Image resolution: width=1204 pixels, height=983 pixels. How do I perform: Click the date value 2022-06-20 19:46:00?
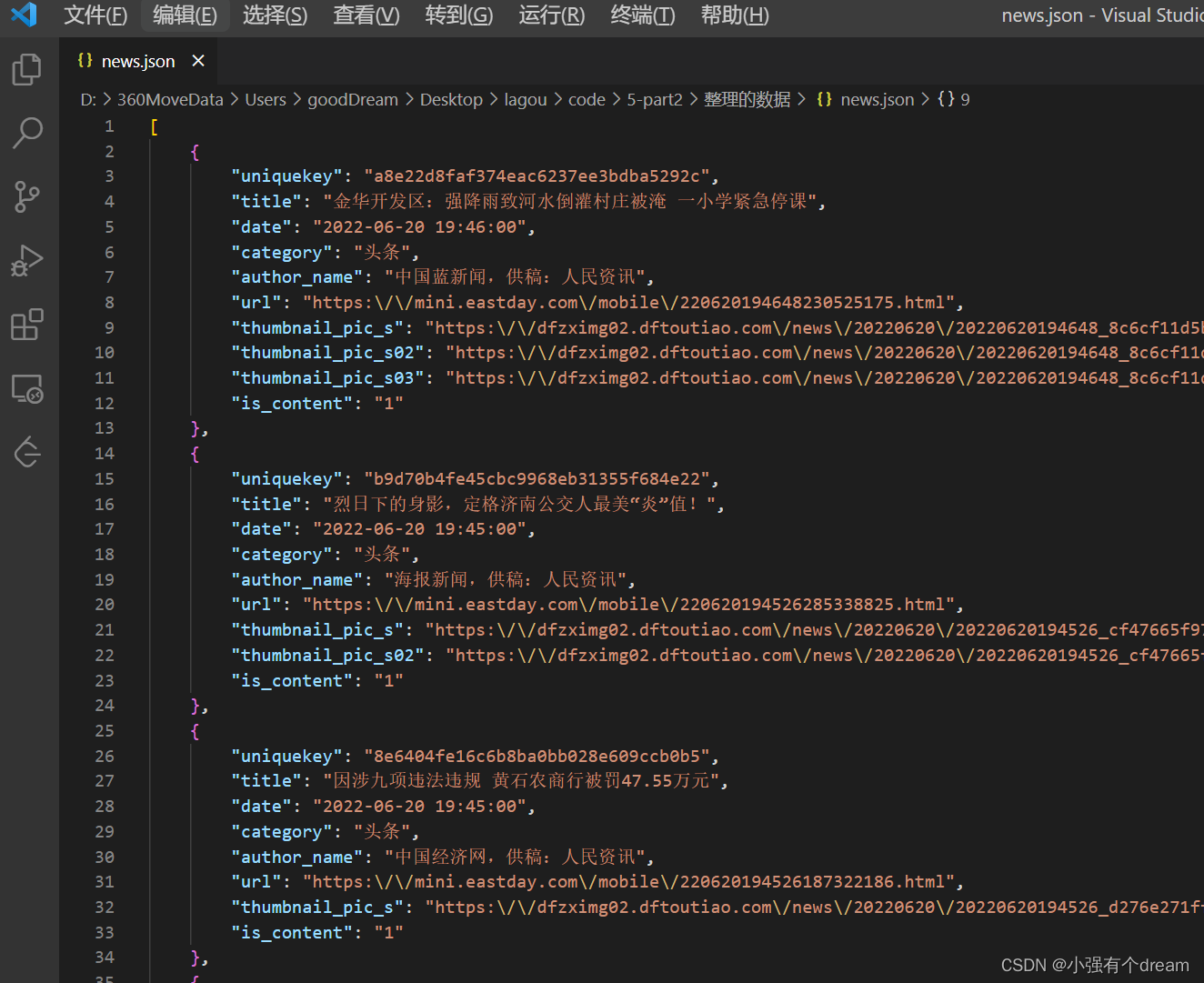[x=419, y=227]
